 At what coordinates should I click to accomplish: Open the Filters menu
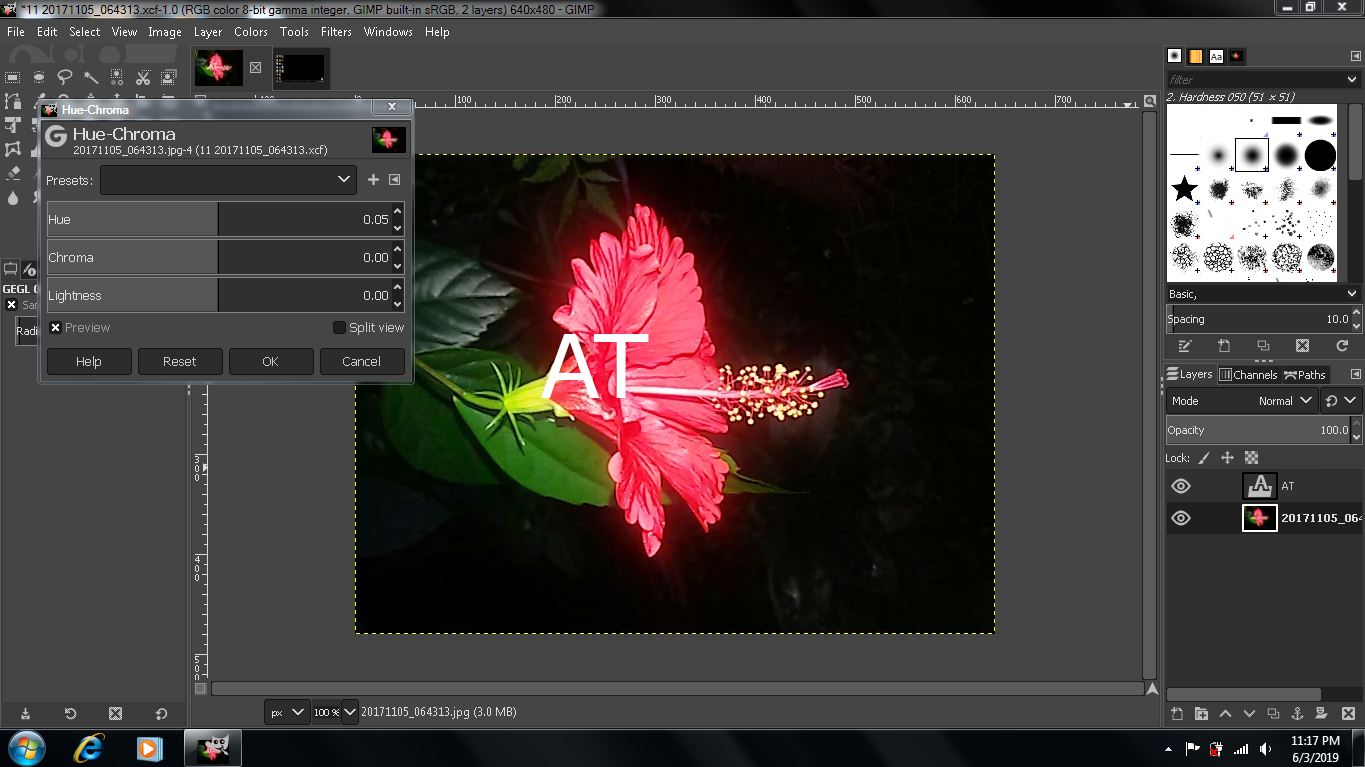click(x=336, y=31)
